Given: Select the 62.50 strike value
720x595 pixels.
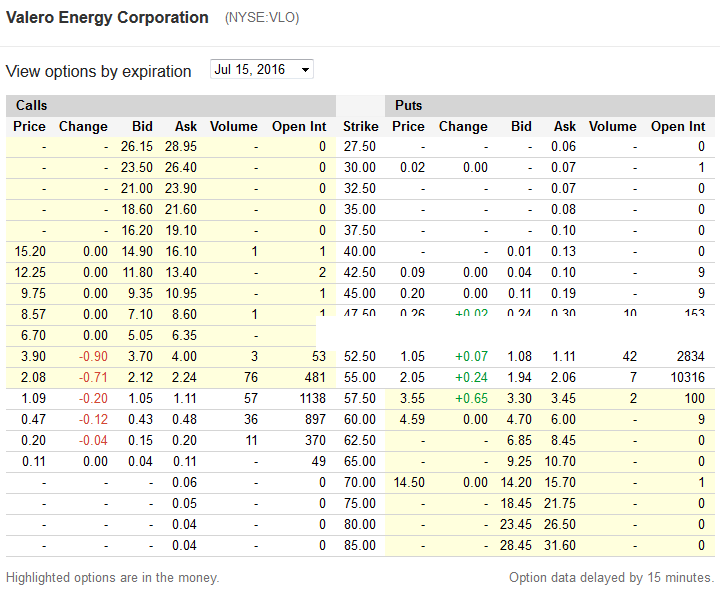Looking at the screenshot, I should [360, 441].
